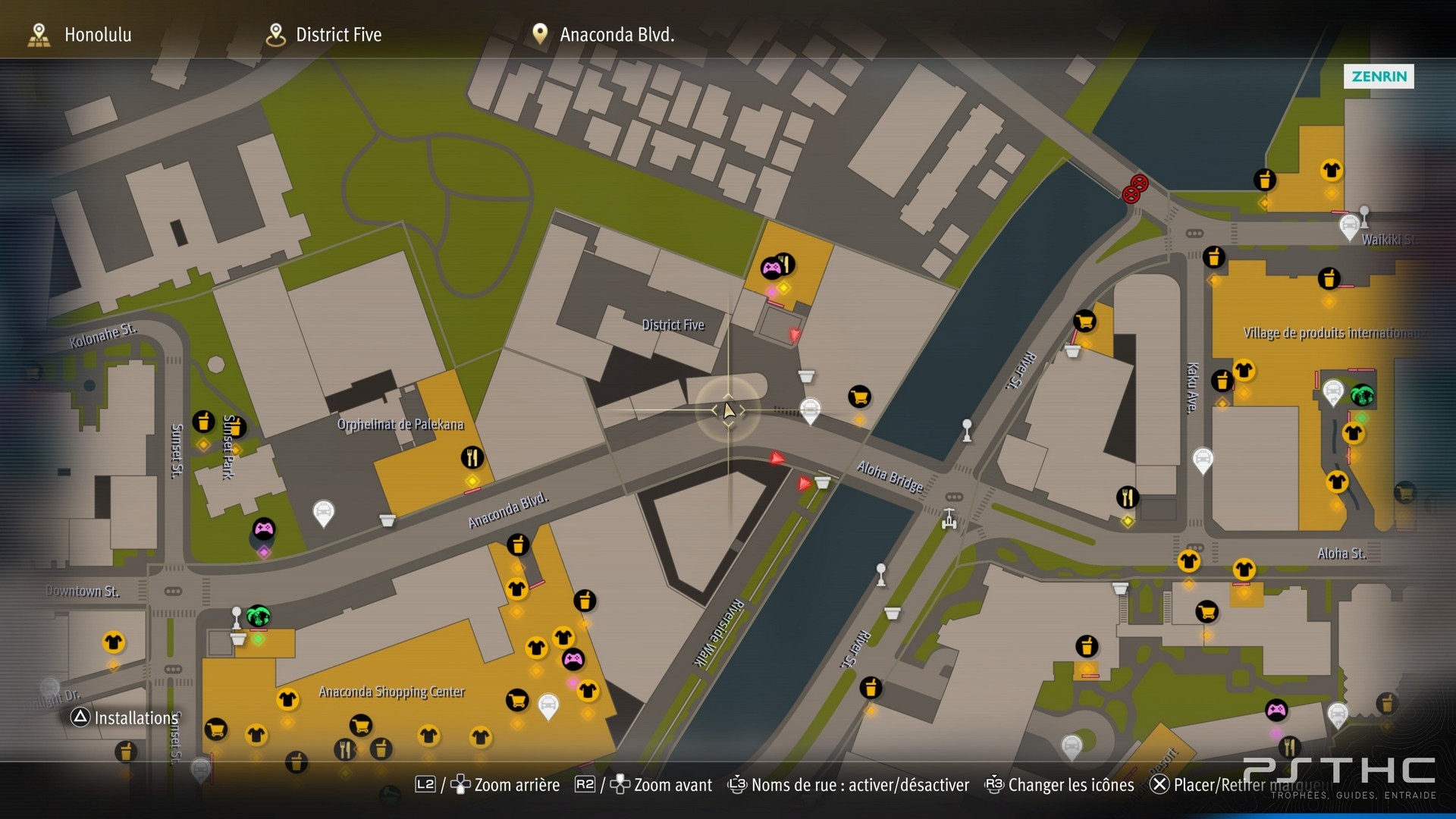Select the restaurant icon near Aloha St.

tap(1128, 497)
